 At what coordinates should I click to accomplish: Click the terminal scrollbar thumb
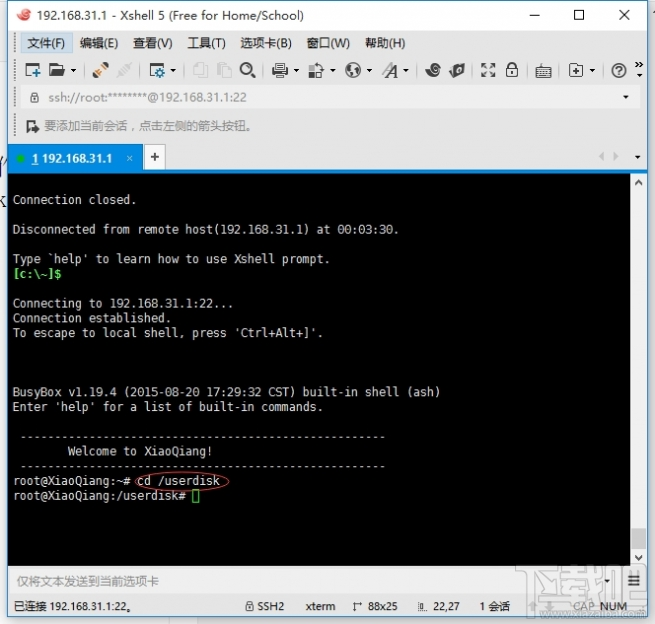(x=638, y=539)
